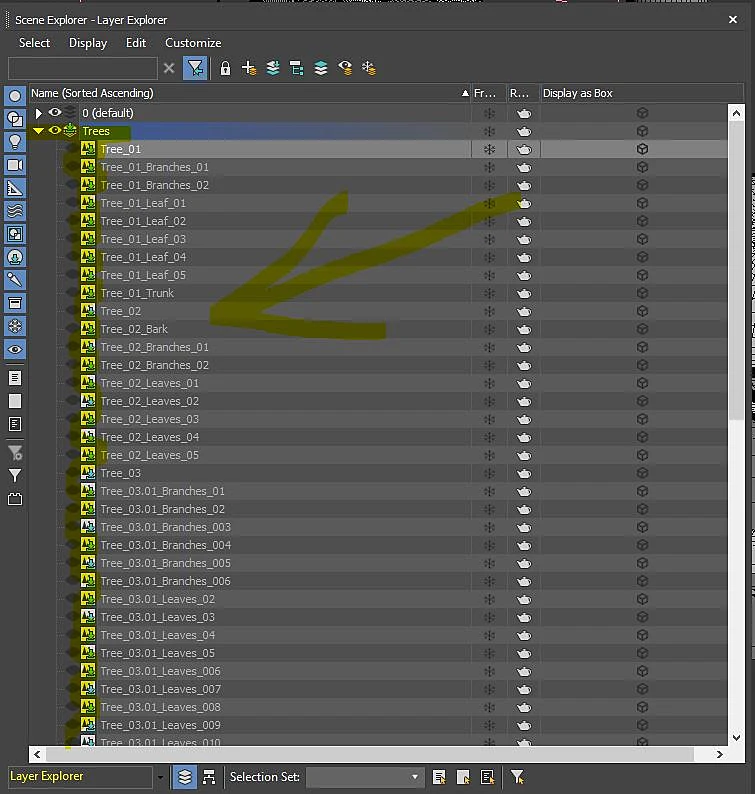Create a new layer from toolbar
Image resolution: width=755 pixels, height=794 pixels.
[249, 68]
